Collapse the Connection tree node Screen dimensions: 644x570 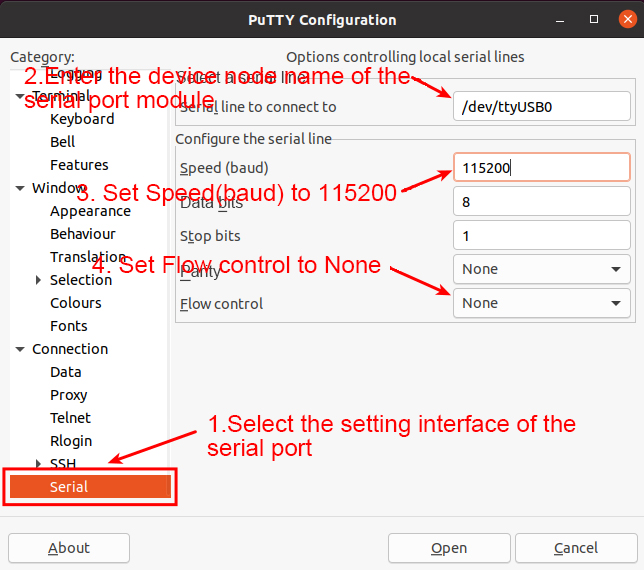pos(20,349)
